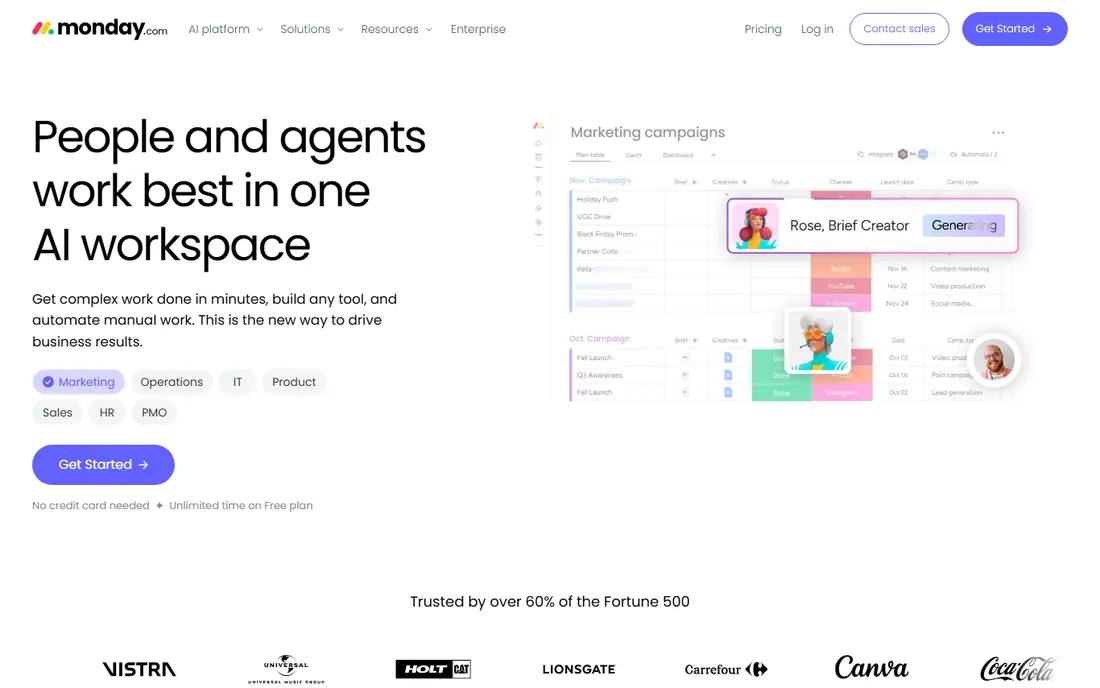Viewport: 1100px width, 688px height.
Task: Switch to the Dashboard tab
Action: pyautogui.click(x=678, y=155)
